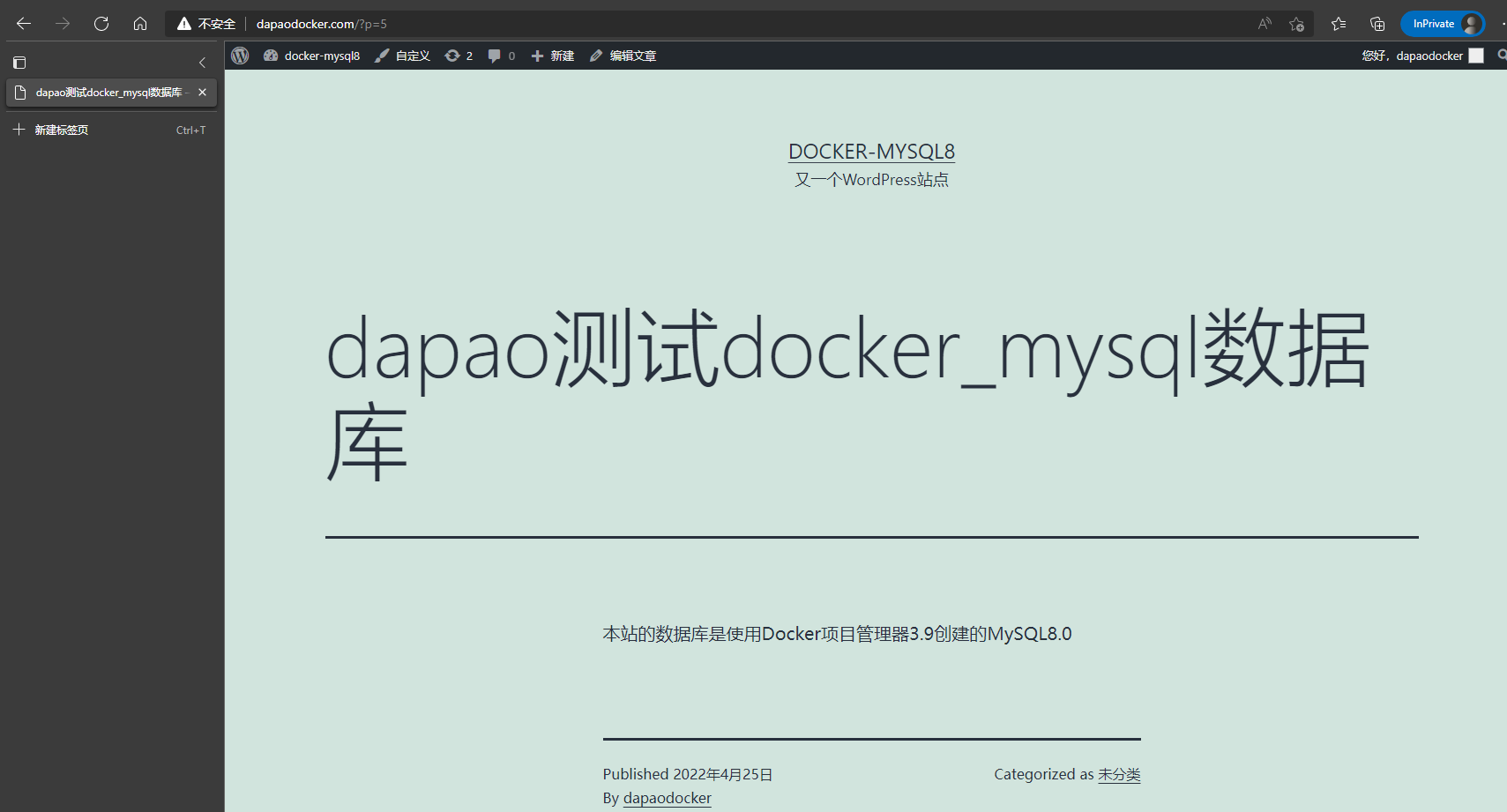The height and width of the screenshot is (812, 1507).
Task: View the 不安全 site security warning
Action: [x=206, y=24]
